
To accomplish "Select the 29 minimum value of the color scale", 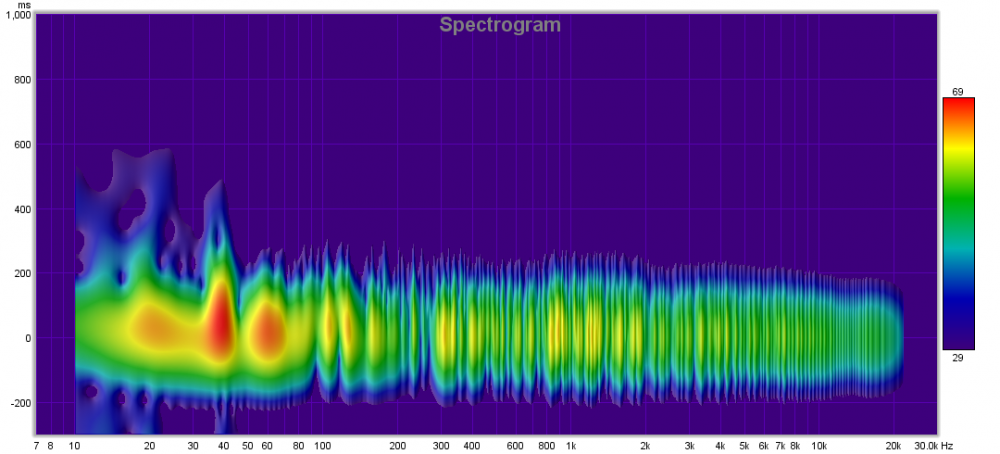I will click(957, 358).
